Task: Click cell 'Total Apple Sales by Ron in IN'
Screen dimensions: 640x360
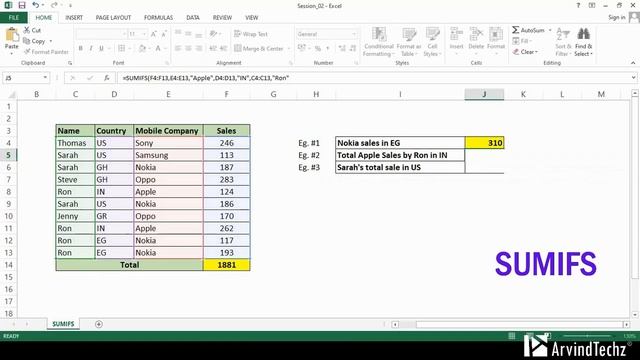Action: pos(400,155)
